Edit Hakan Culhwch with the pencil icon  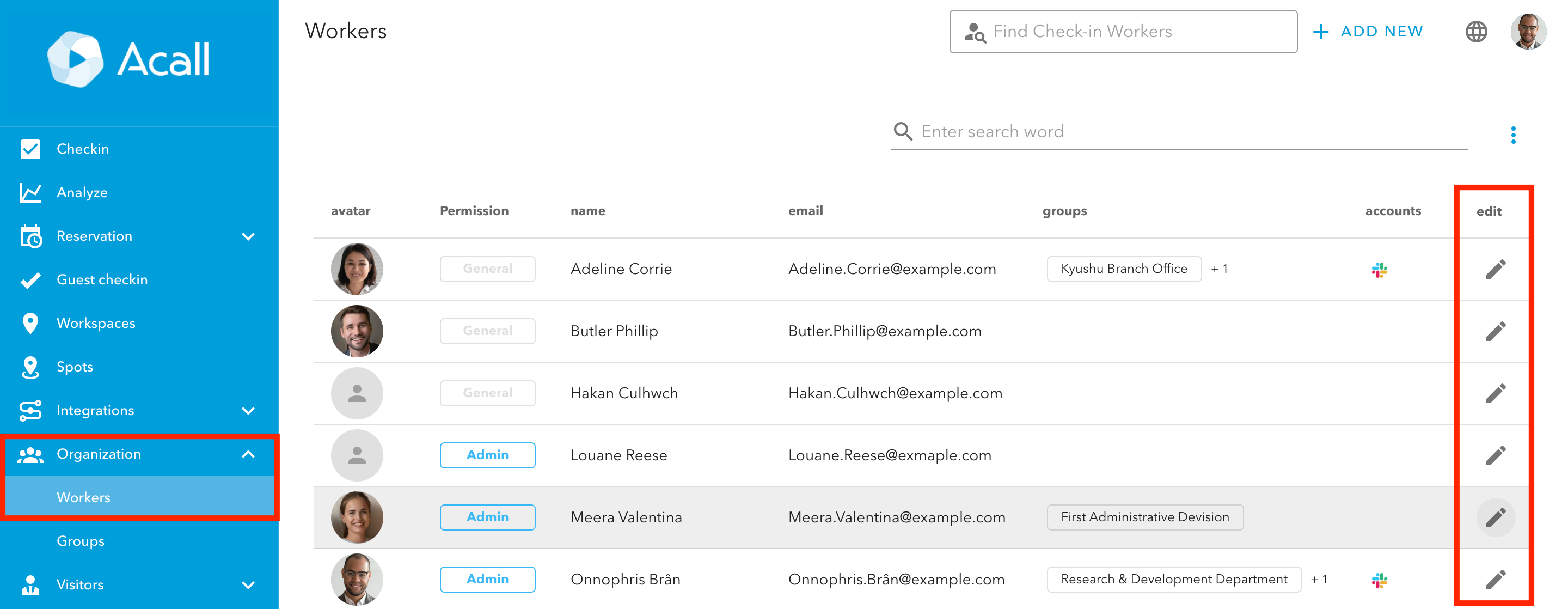[x=1496, y=393]
